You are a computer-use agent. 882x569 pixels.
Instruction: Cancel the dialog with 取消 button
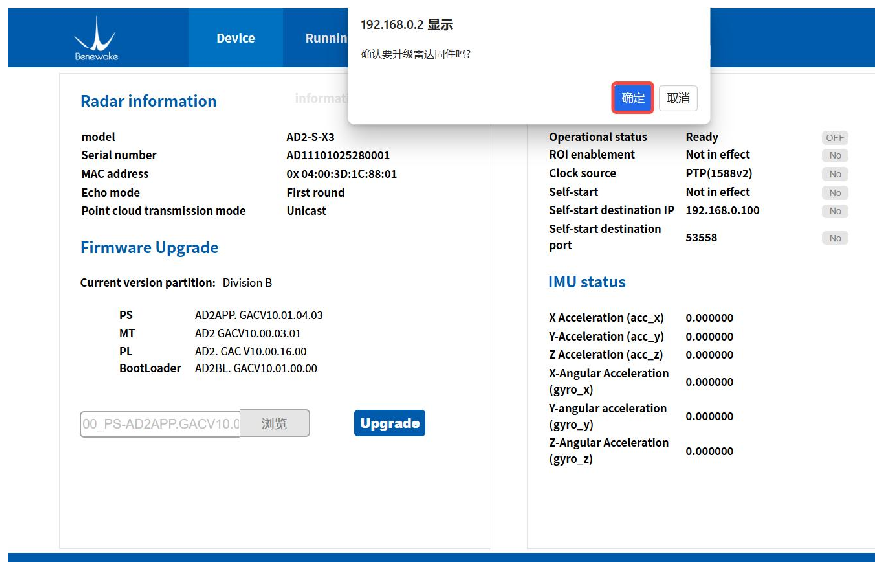tap(678, 98)
